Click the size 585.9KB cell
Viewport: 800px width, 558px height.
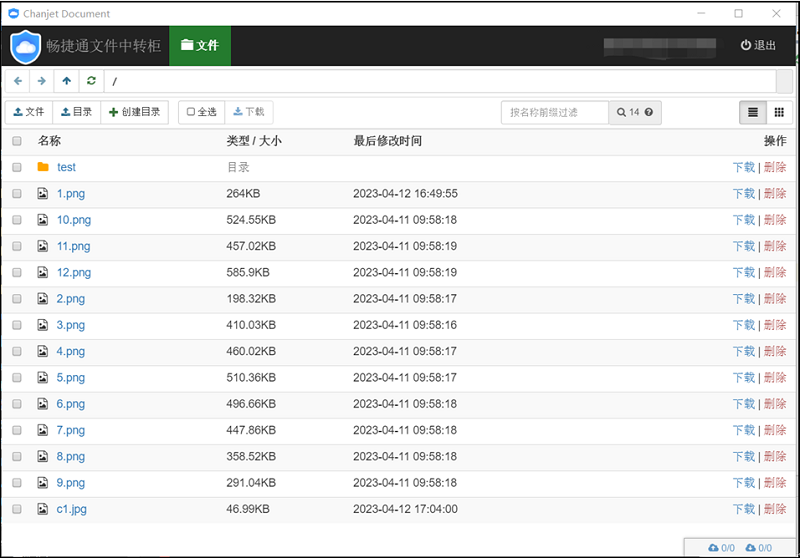coord(248,272)
